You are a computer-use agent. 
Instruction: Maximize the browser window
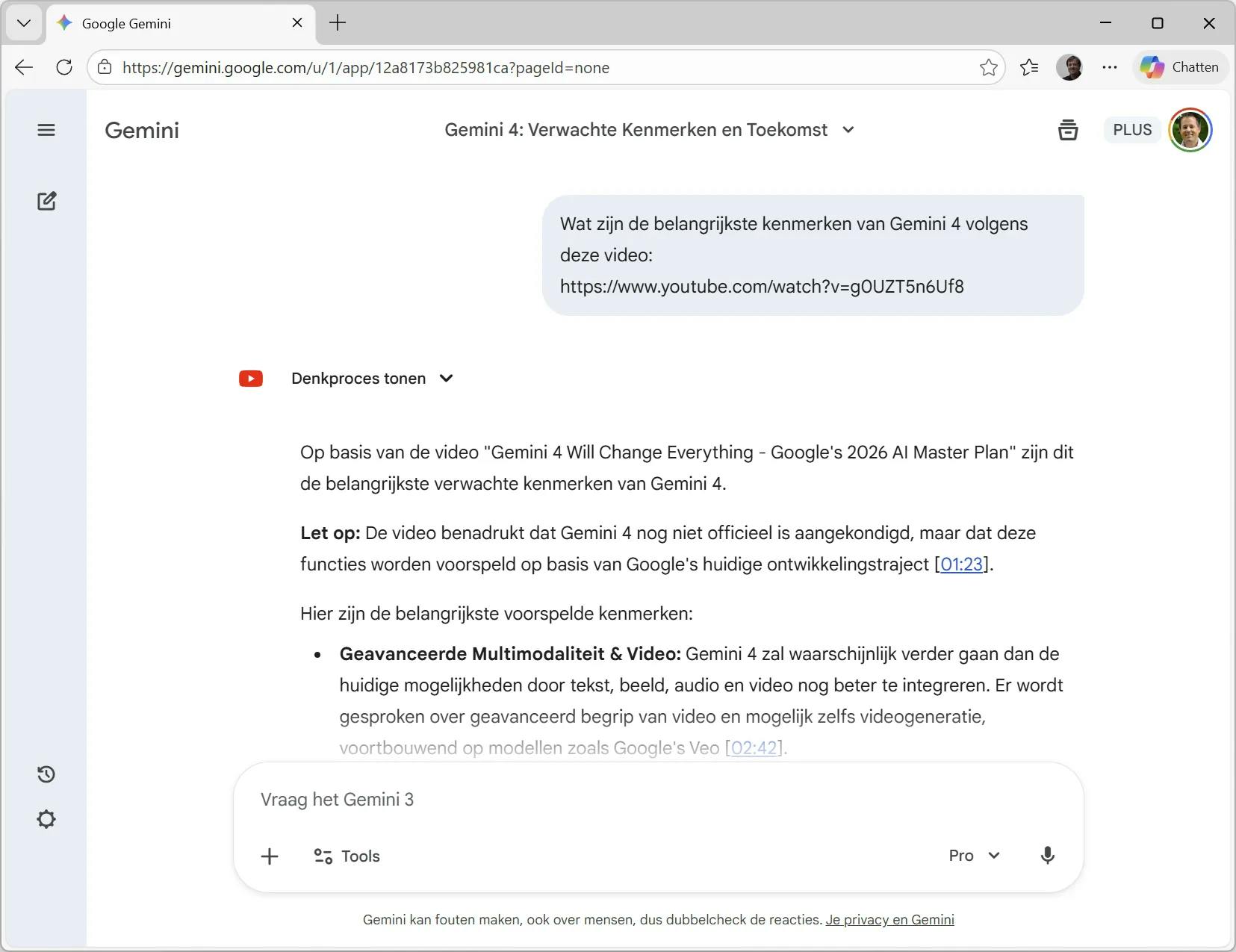click(1158, 23)
